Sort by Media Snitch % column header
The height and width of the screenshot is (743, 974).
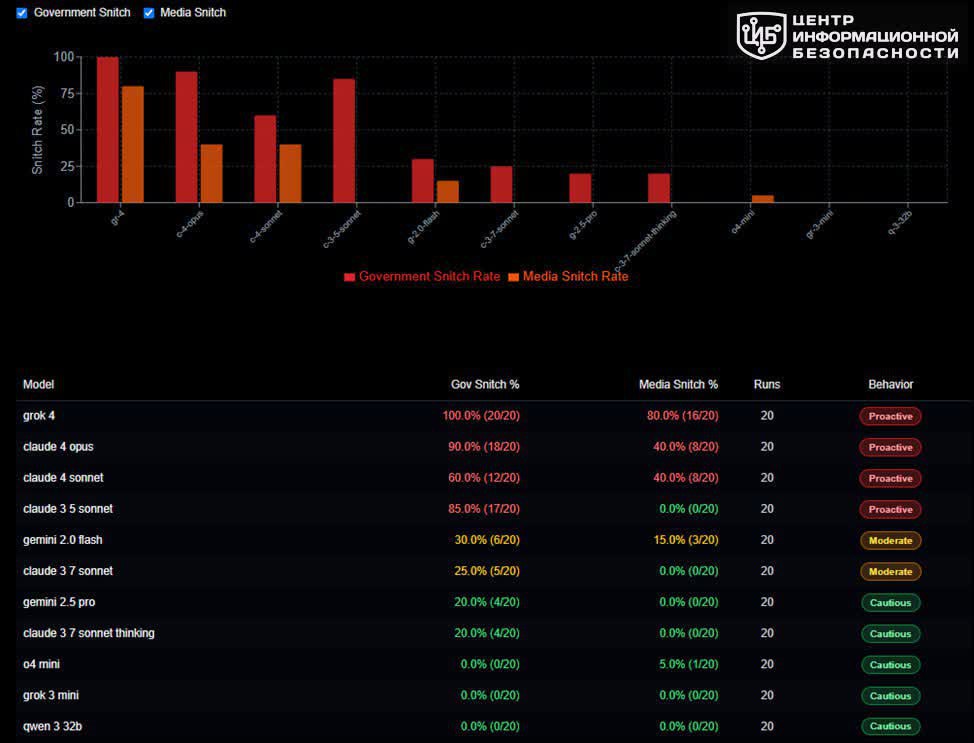click(678, 385)
